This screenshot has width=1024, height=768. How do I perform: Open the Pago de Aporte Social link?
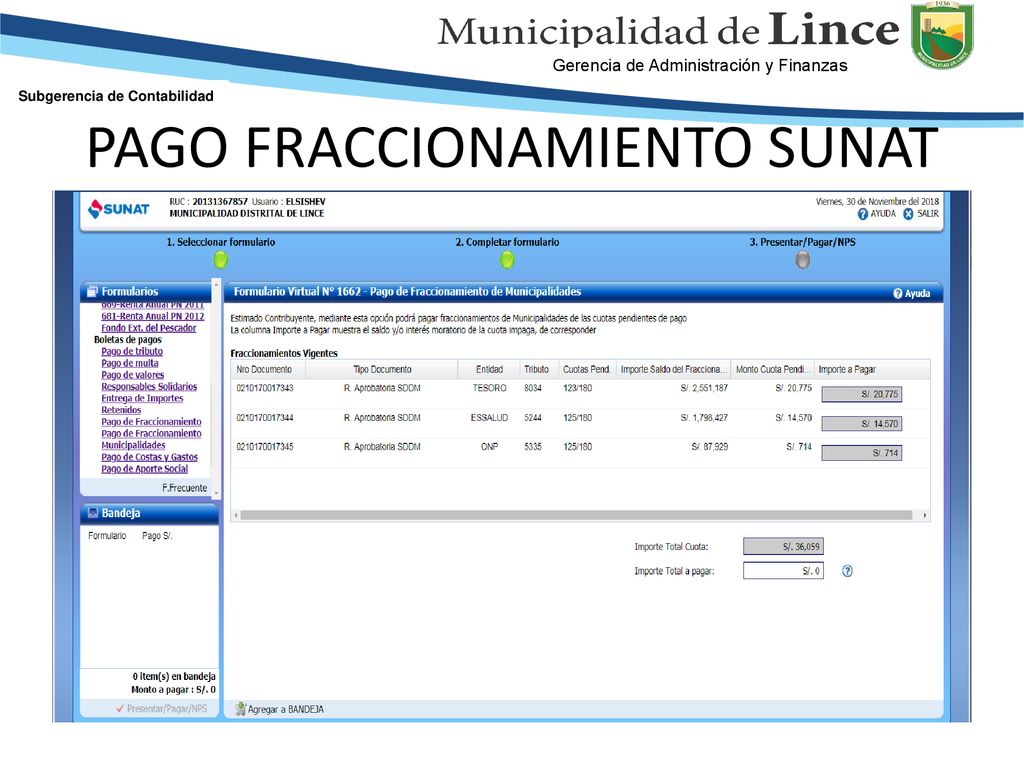(x=144, y=469)
